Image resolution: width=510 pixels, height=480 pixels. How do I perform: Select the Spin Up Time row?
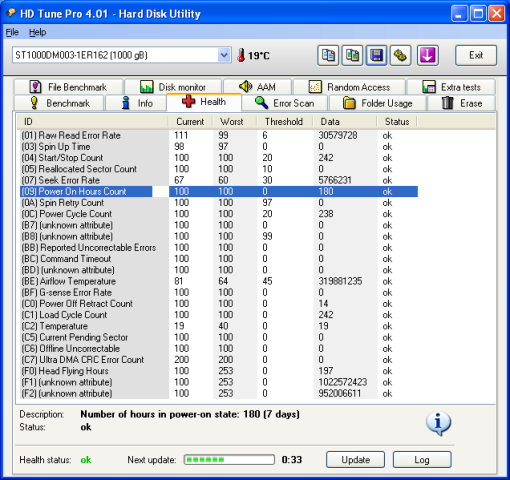coord(219,147)
